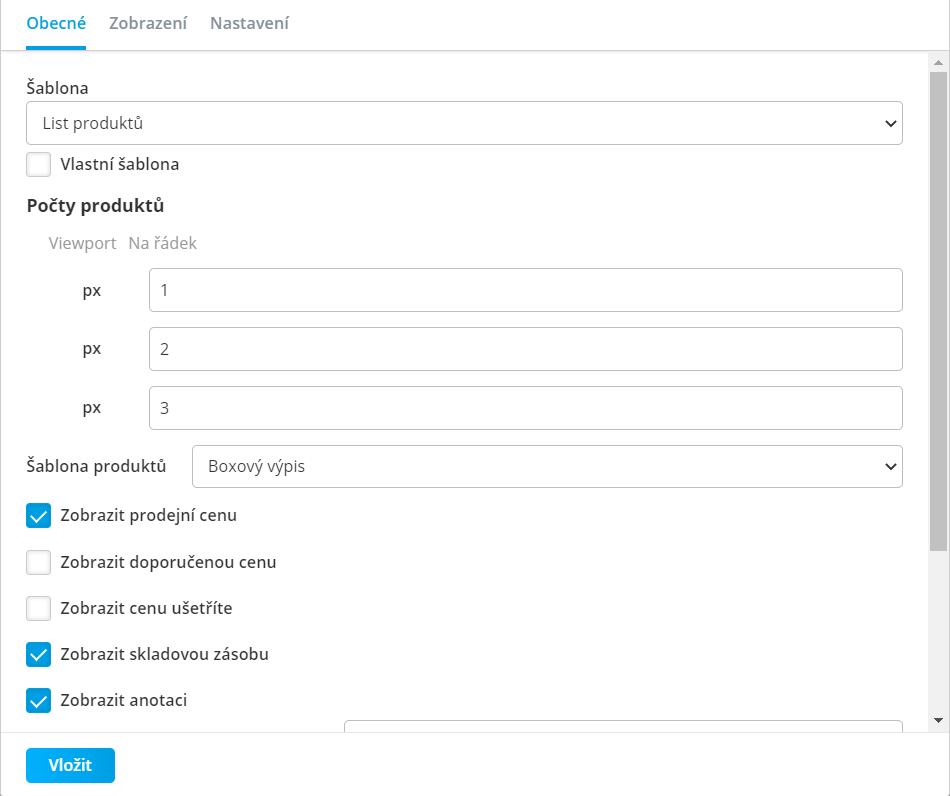Viewport: 950px width, 796px height.
Task: Enable the Vlastní šablona checkbox
Action: coord(38,164)
